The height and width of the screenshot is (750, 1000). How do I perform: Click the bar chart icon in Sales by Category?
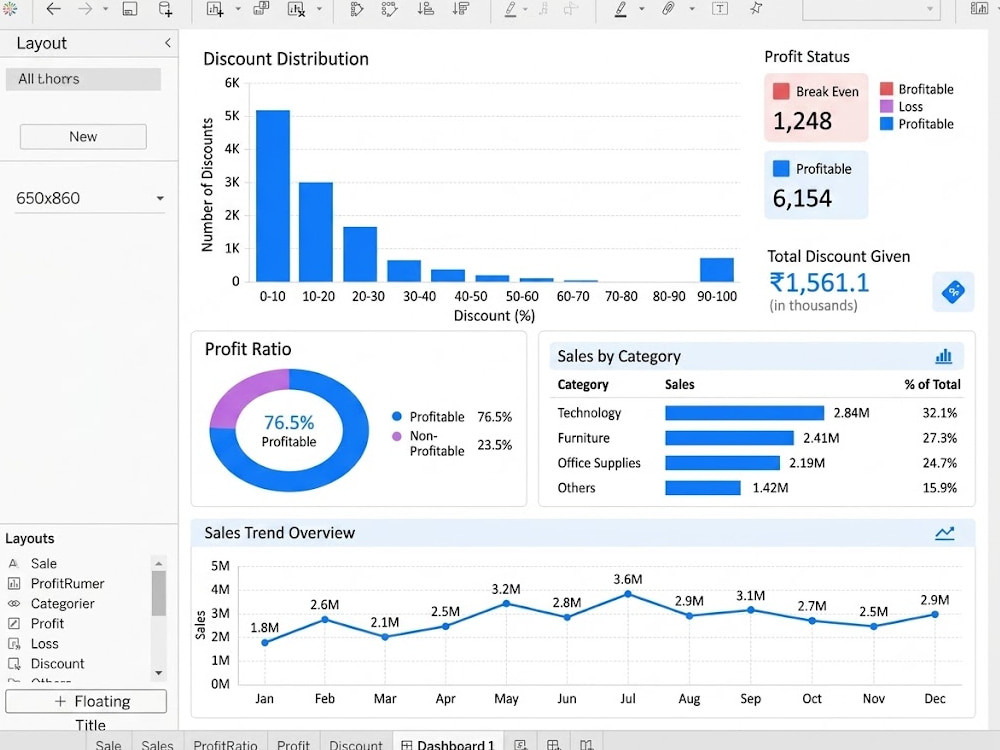(944, 356)
